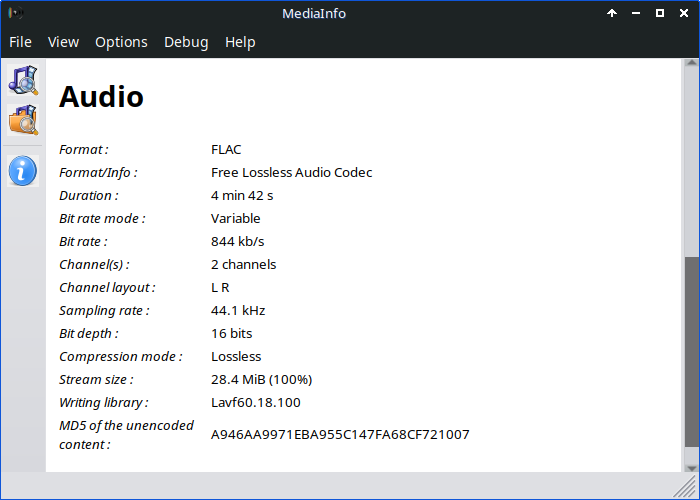Viewport: 700px width, 500px height.
Task: Open the Help menu
Action: click(240, 42)
